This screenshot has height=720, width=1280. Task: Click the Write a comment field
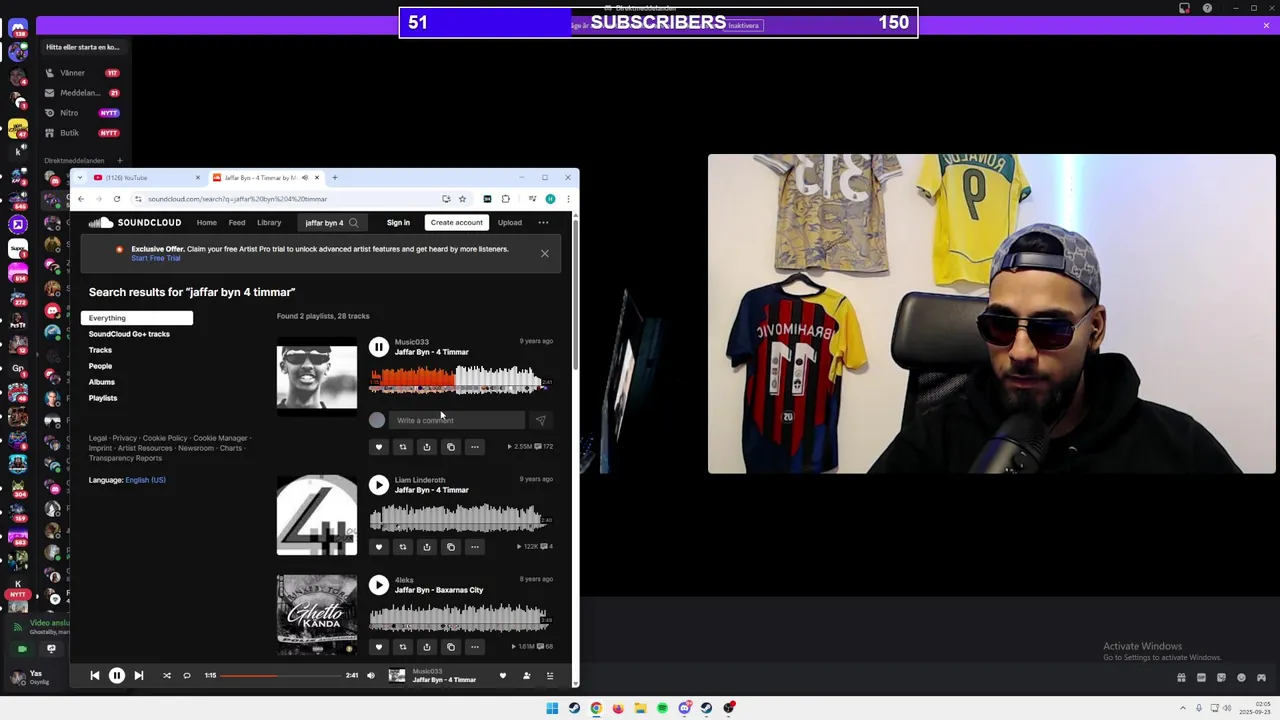pos(456,420)
